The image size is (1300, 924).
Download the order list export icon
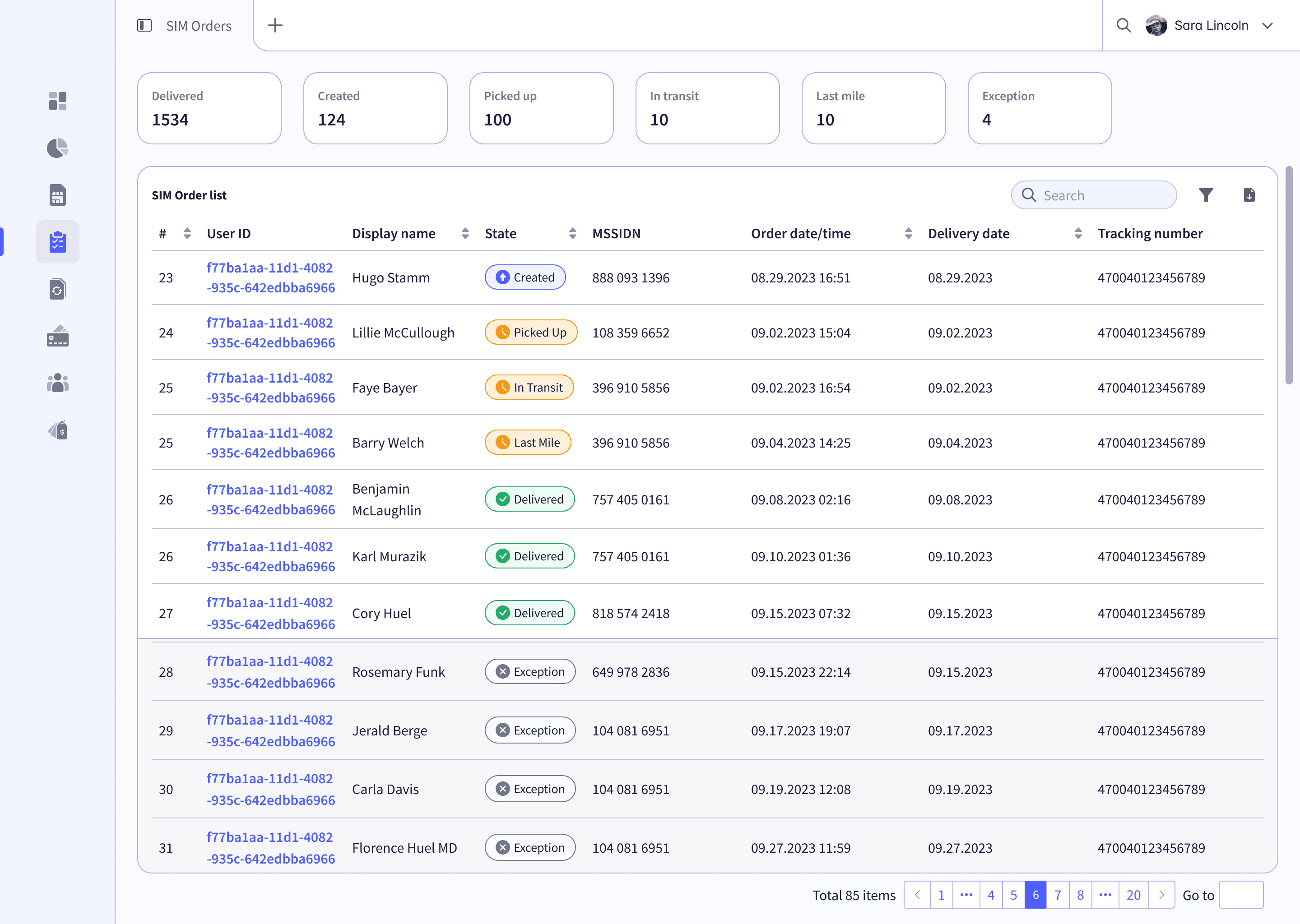coord(1249,195)
